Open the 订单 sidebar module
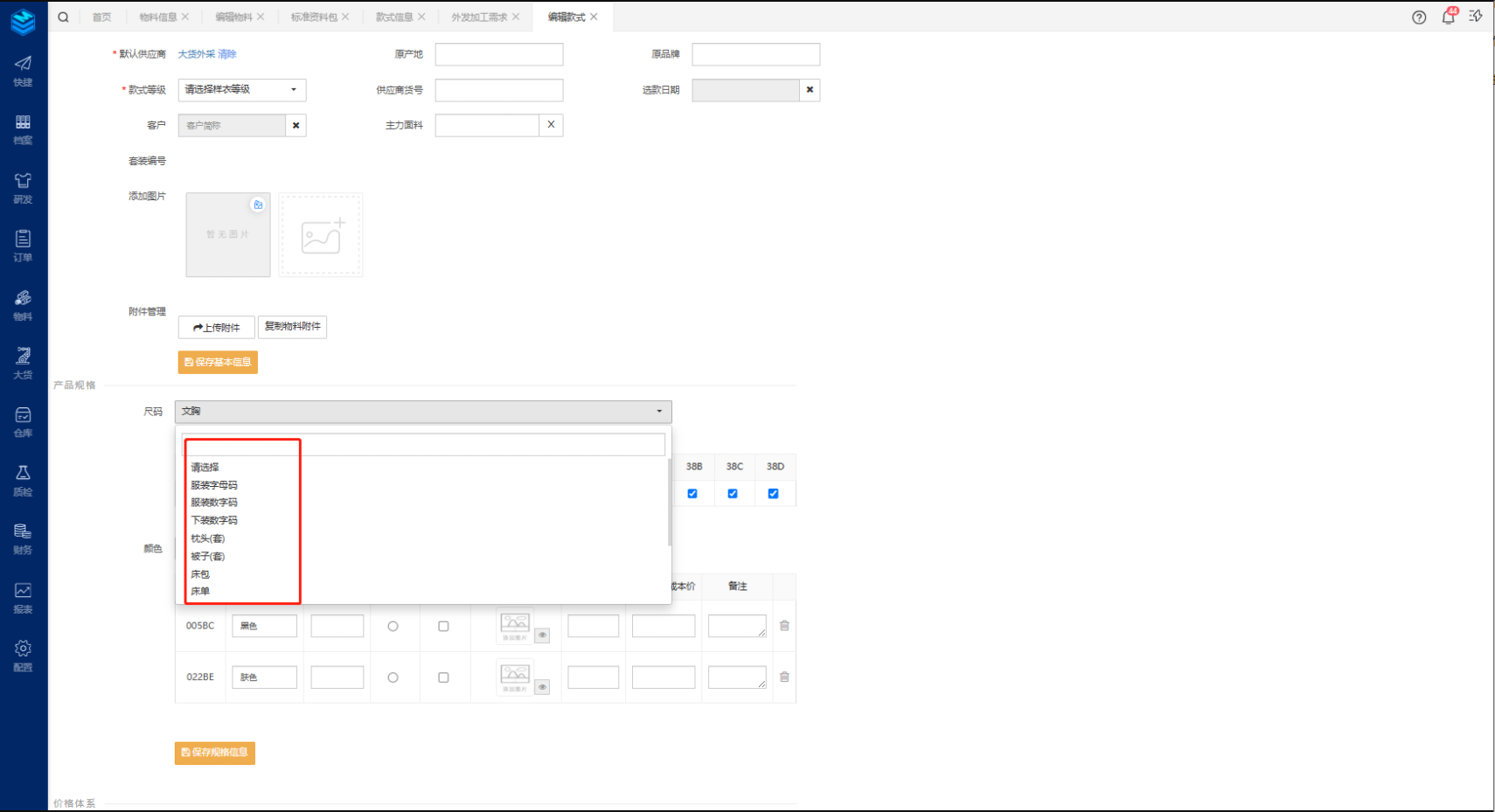1495x812 pixels. pos(23,246)
